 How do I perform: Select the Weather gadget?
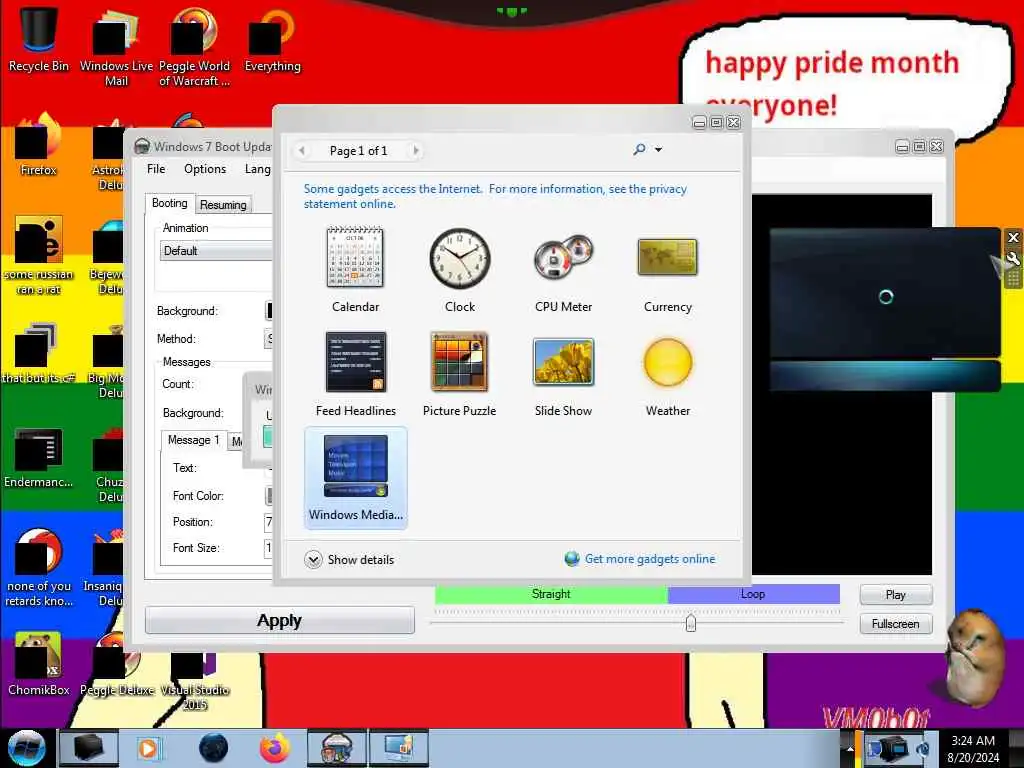(x=667, y=374)
